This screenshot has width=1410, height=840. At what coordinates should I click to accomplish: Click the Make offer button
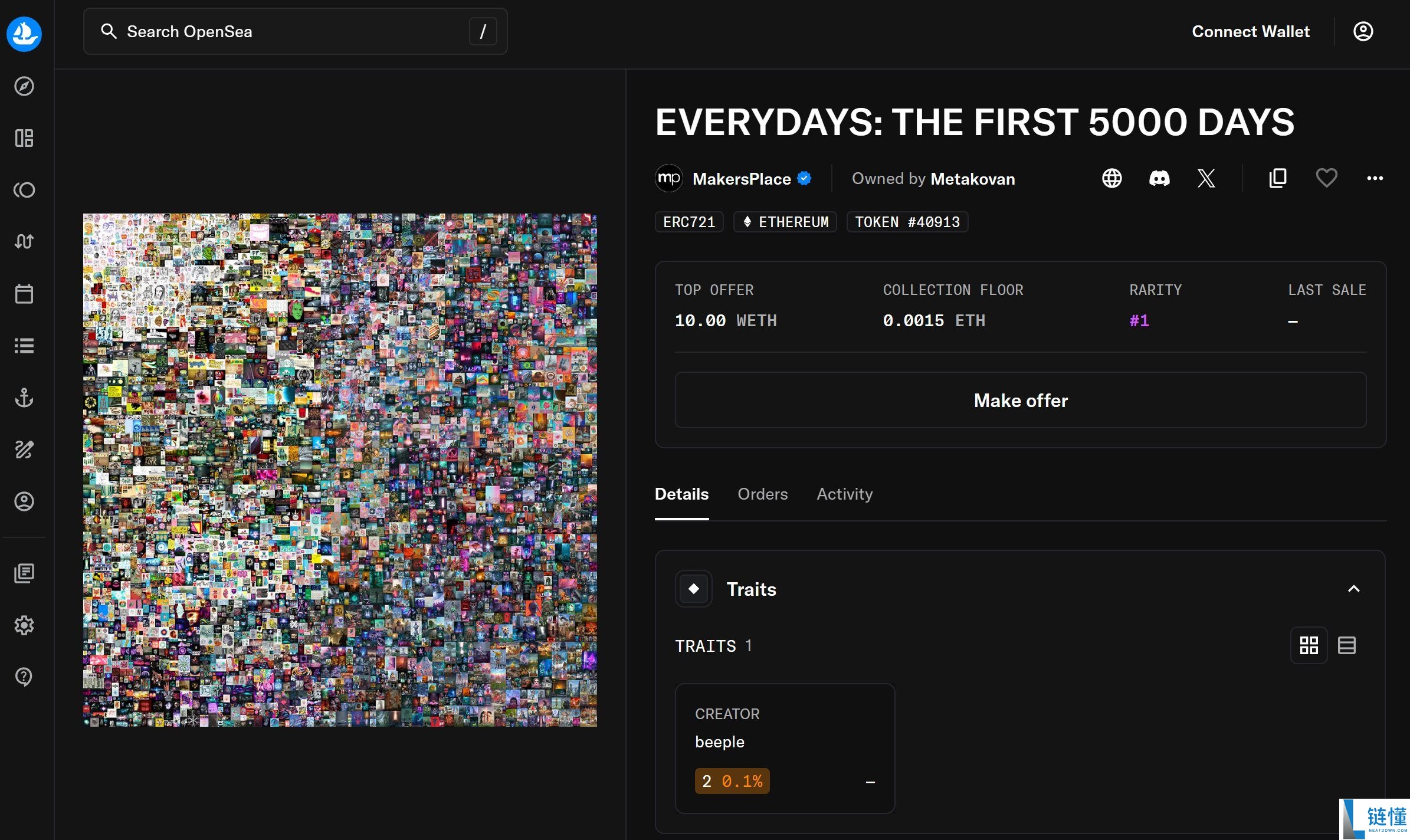[1021, 400]
